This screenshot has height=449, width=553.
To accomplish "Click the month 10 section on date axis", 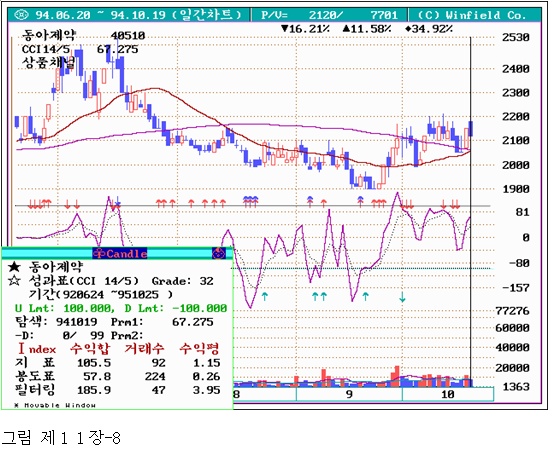I will [448, 394].
